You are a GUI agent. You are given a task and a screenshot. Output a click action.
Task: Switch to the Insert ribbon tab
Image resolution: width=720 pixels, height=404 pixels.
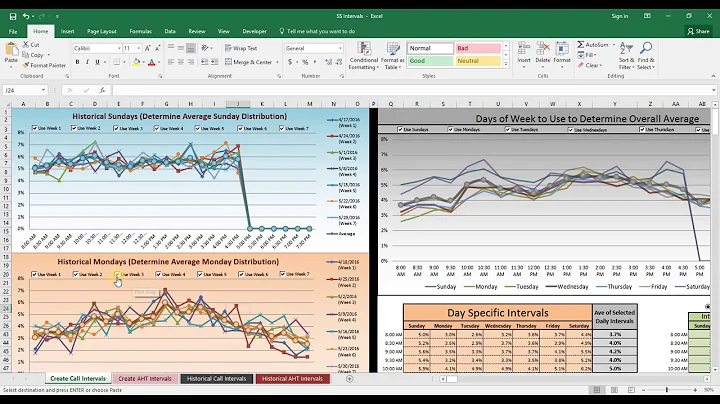68,31
